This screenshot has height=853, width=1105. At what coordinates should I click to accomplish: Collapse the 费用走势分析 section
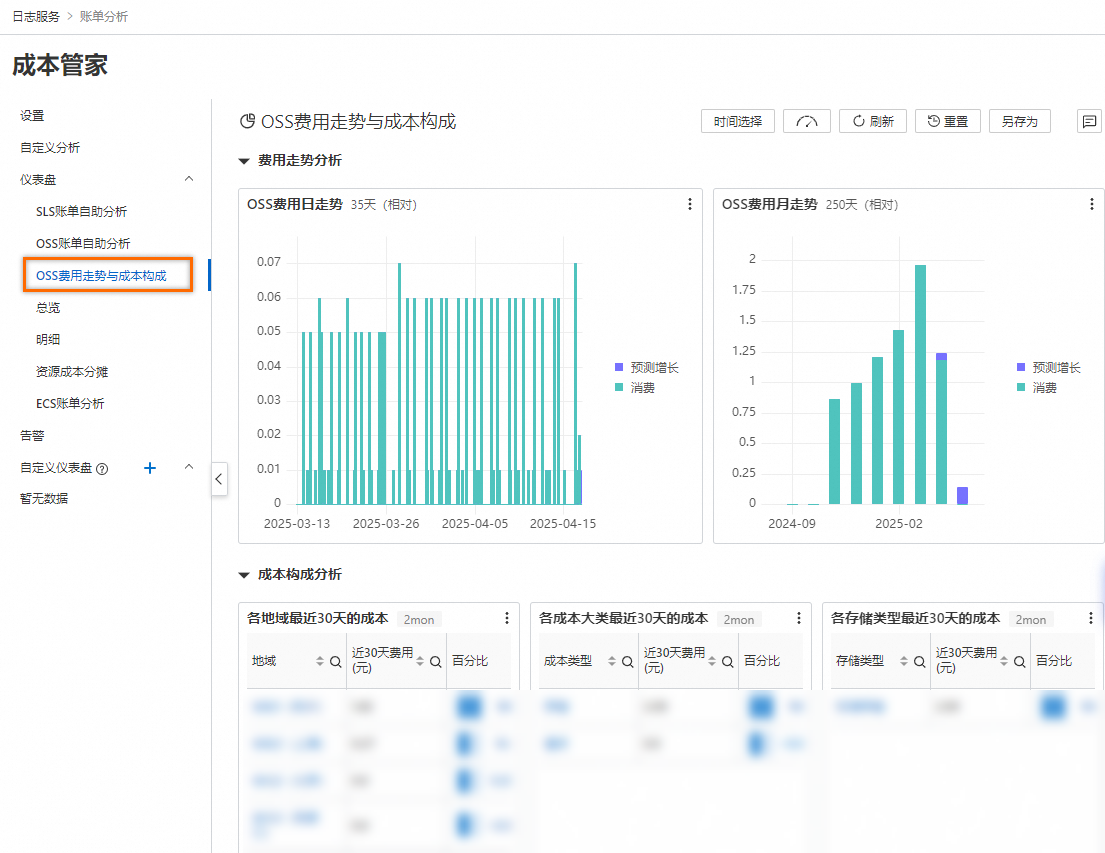[x=243, y=160]
